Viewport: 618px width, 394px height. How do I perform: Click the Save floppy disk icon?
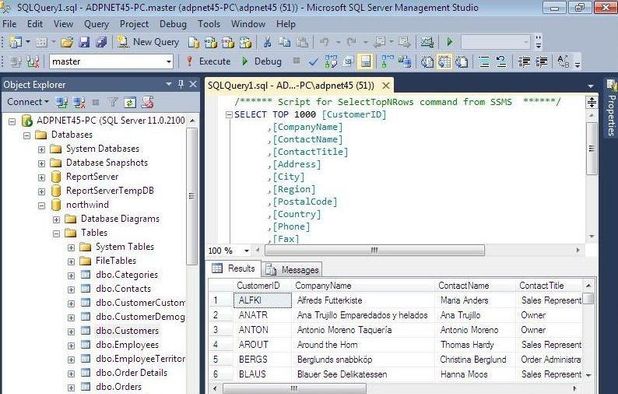coord(84,42)
